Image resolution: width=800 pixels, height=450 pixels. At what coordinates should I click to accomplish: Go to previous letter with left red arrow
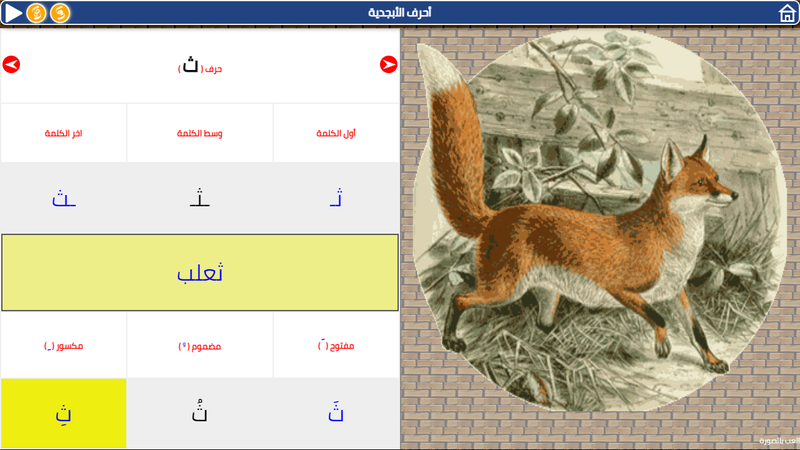click(11, 65)
